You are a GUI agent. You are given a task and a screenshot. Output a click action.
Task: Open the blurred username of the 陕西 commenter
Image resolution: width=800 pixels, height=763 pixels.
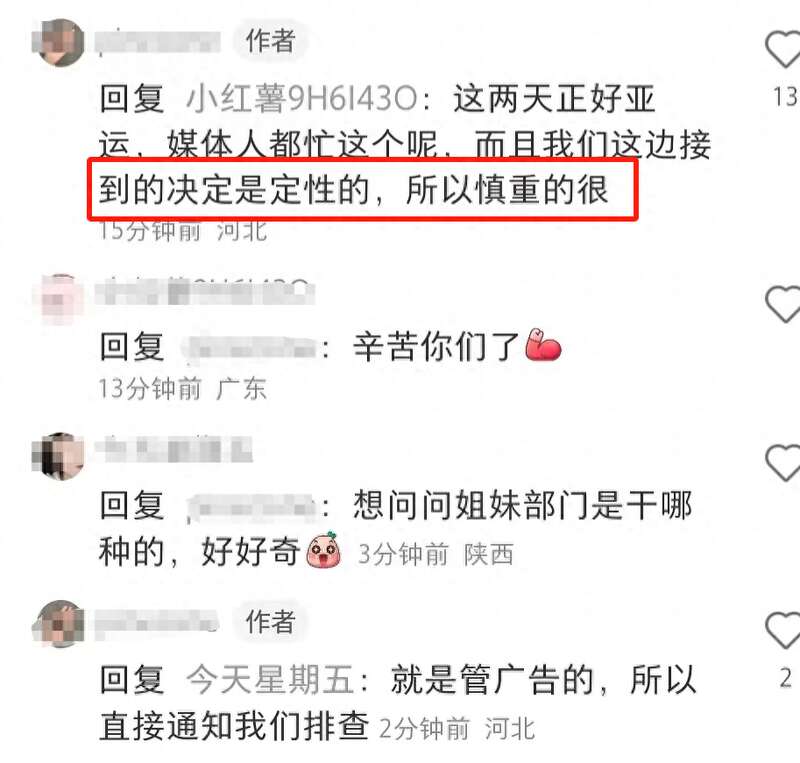coord(173,450)
